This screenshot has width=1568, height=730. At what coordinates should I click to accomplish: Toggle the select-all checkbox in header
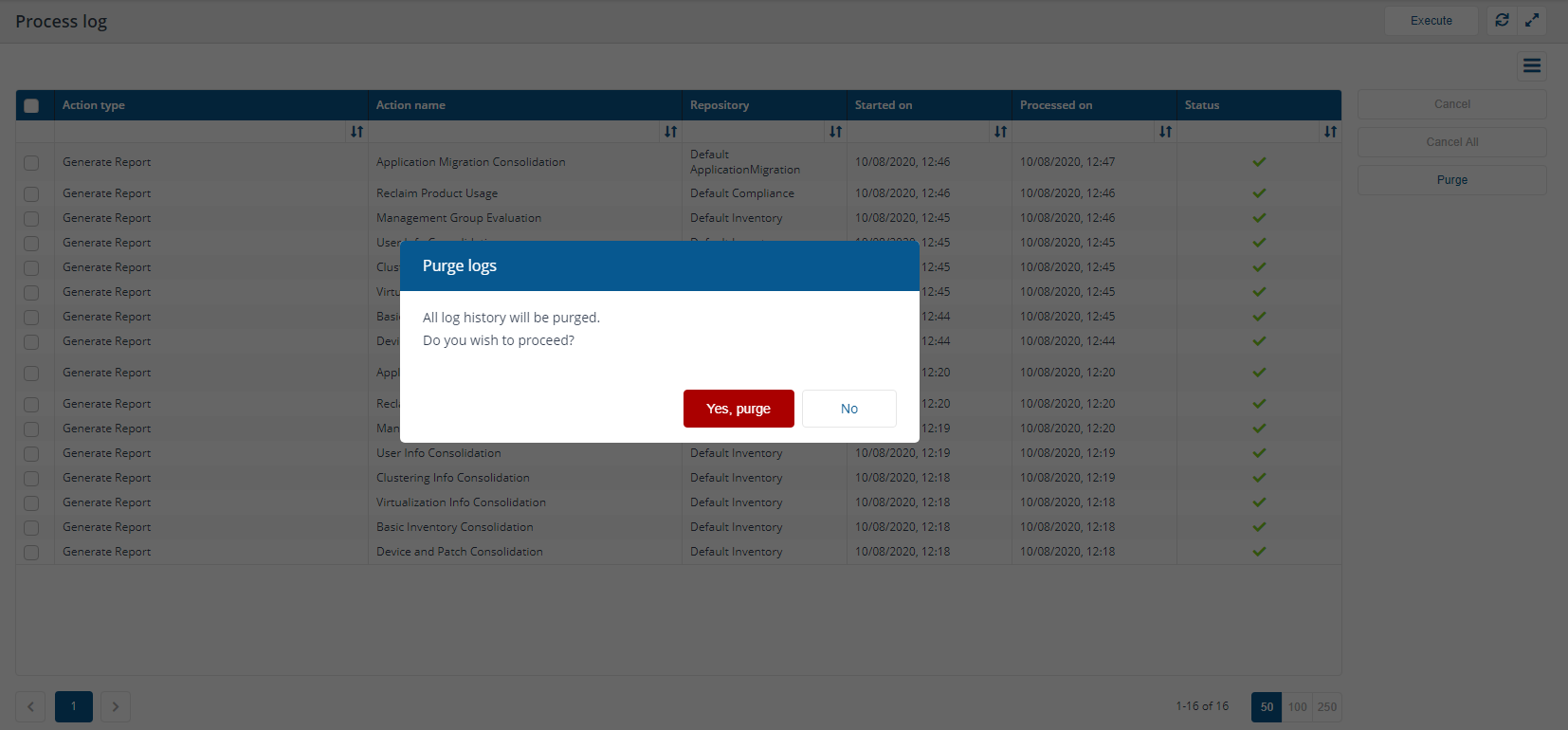click(x=31, y=105)
